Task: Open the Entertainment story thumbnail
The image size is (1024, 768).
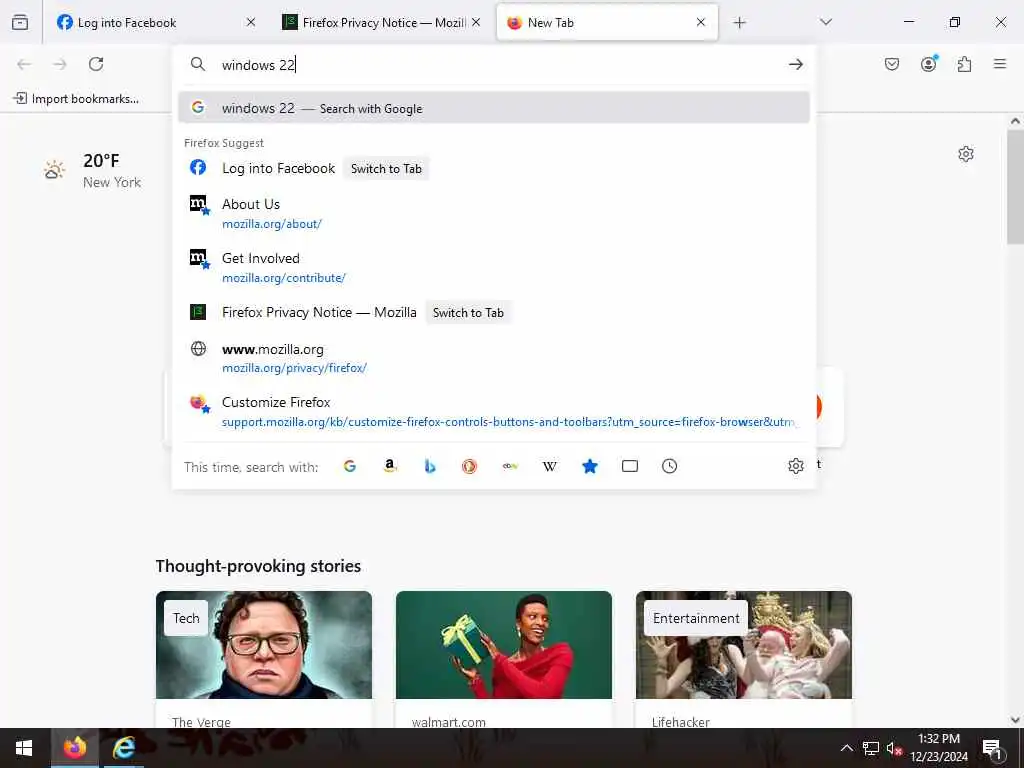Action: click(744, 645)
